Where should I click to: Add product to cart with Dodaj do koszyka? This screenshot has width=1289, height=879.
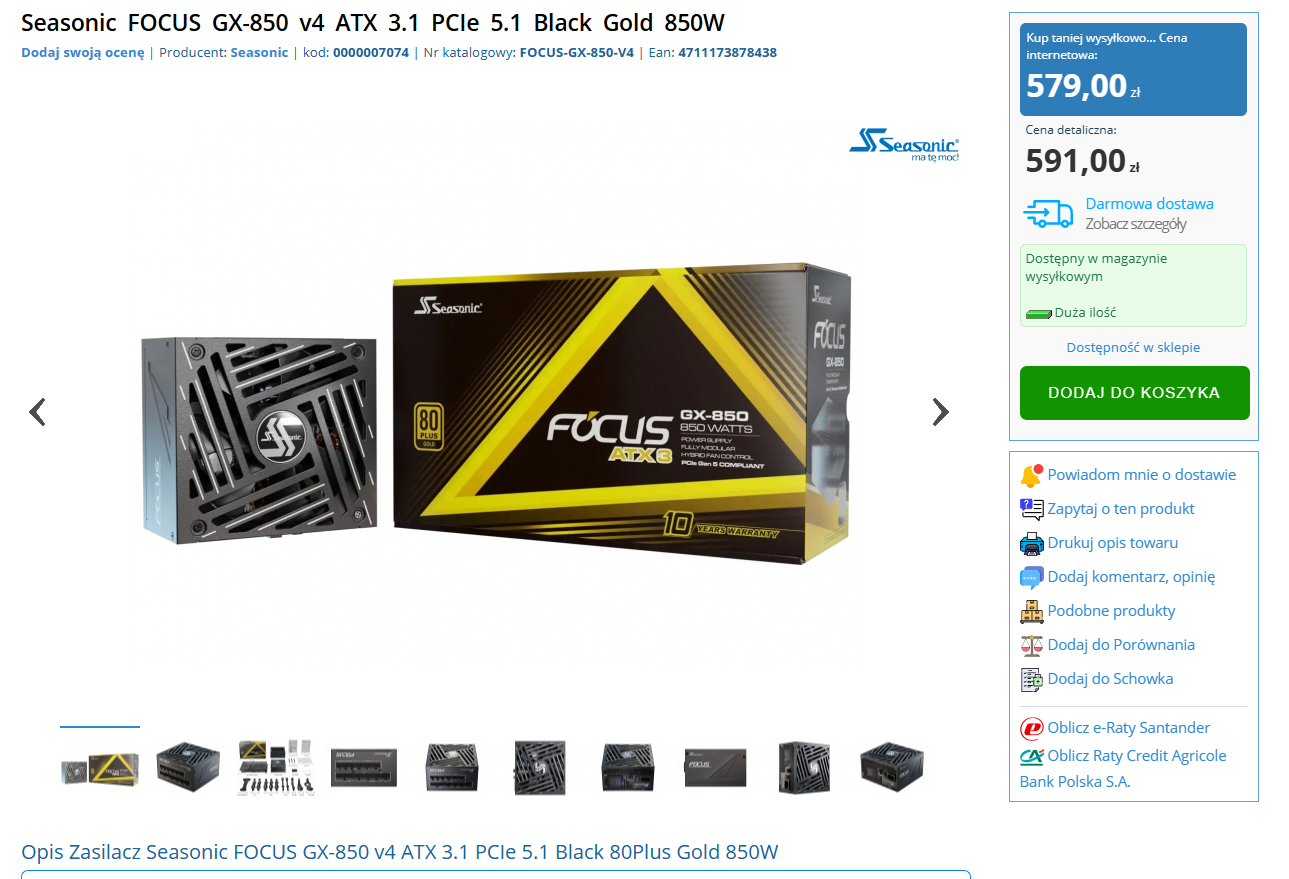pyautogui.click(x=1134, y=393)
